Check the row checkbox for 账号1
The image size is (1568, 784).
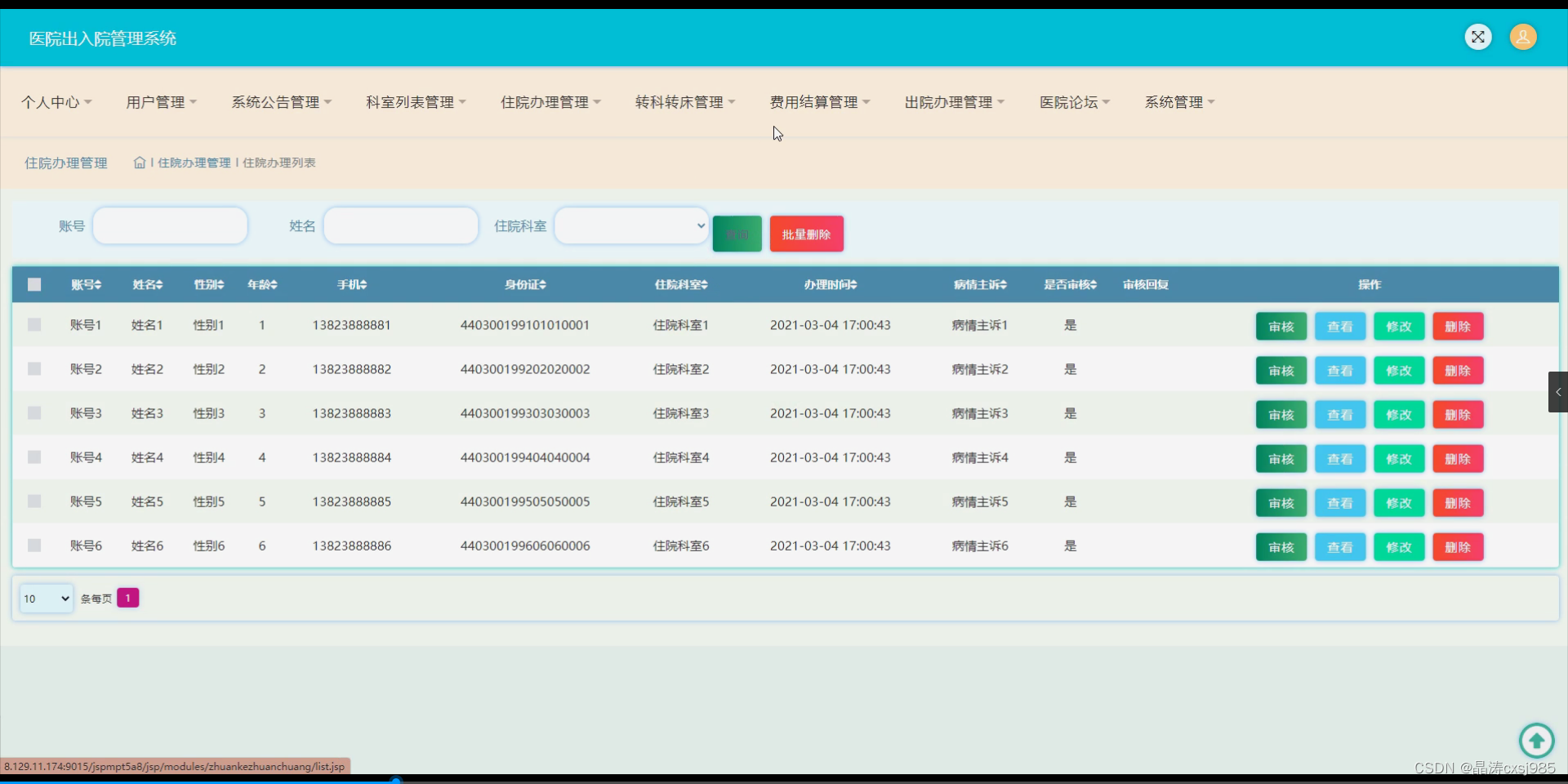34,325
